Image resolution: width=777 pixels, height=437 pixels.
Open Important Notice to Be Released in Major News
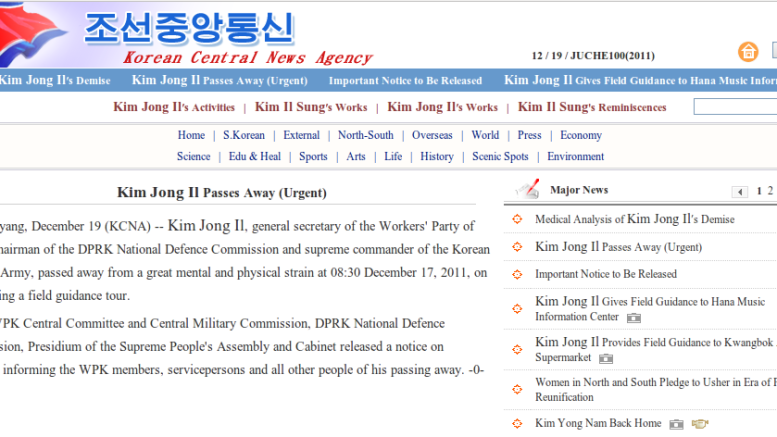point(605,274)
